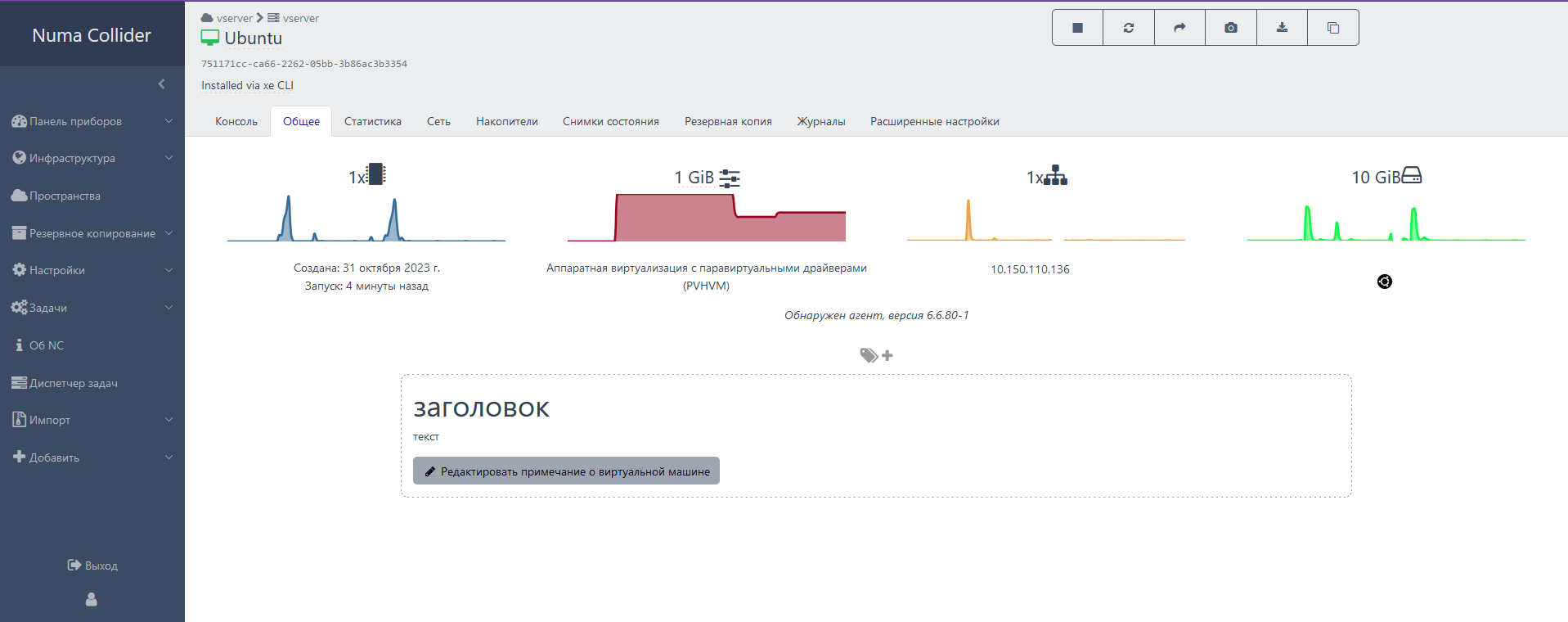Stop the VM with the square button

point(1077,28)
